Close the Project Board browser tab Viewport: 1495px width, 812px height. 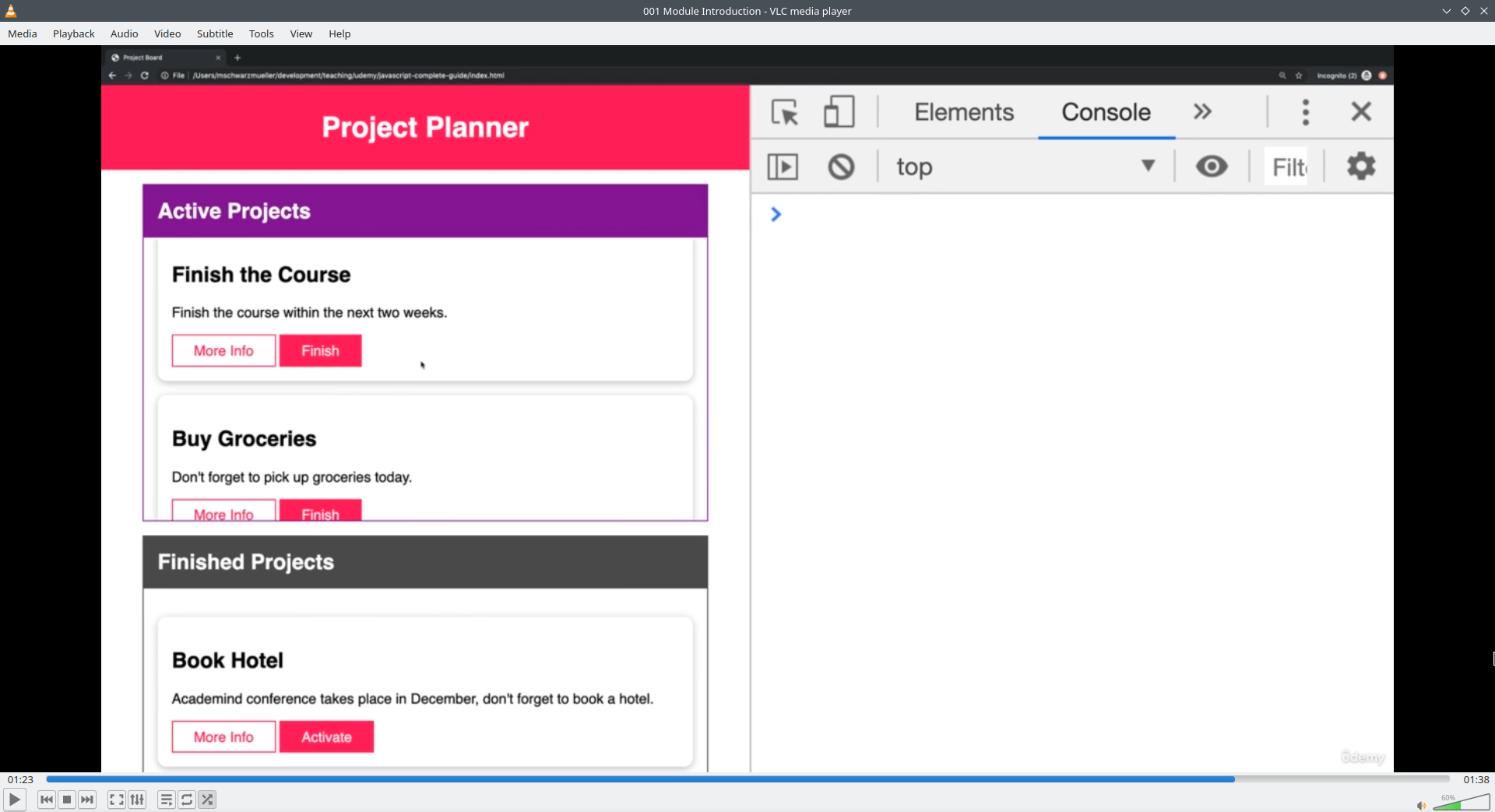(x=219, y=58)
